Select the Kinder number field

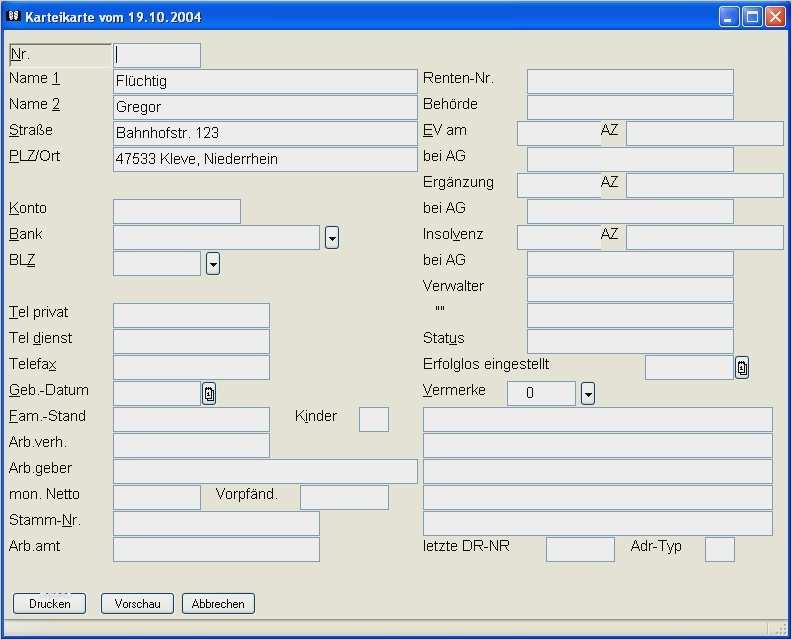(x=374, y=419)
